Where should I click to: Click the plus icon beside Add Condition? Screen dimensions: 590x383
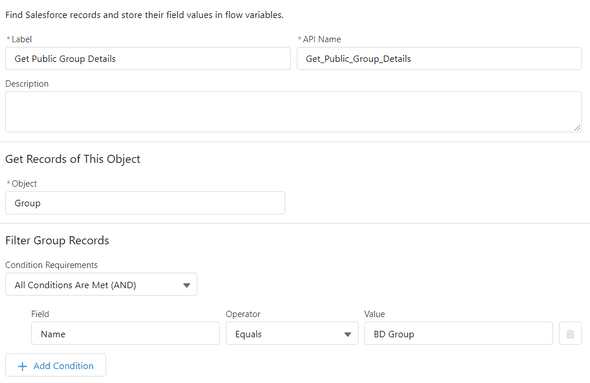pos(23,366)
